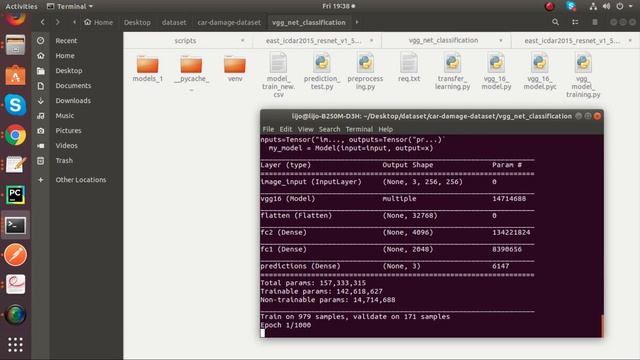
Task: Click the terminal window scrollbar
Action: [602, 325]
